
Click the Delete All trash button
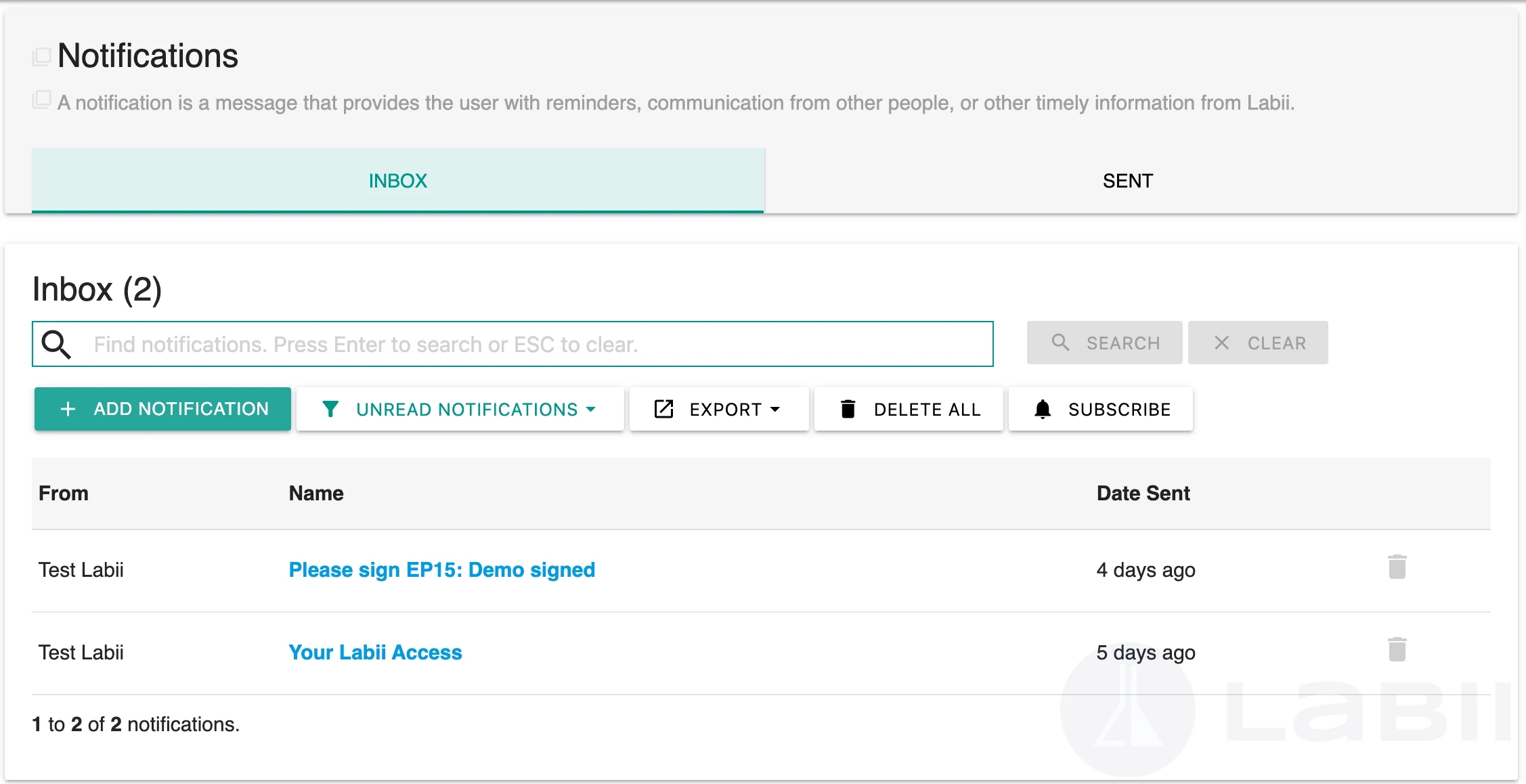[909, 409]
